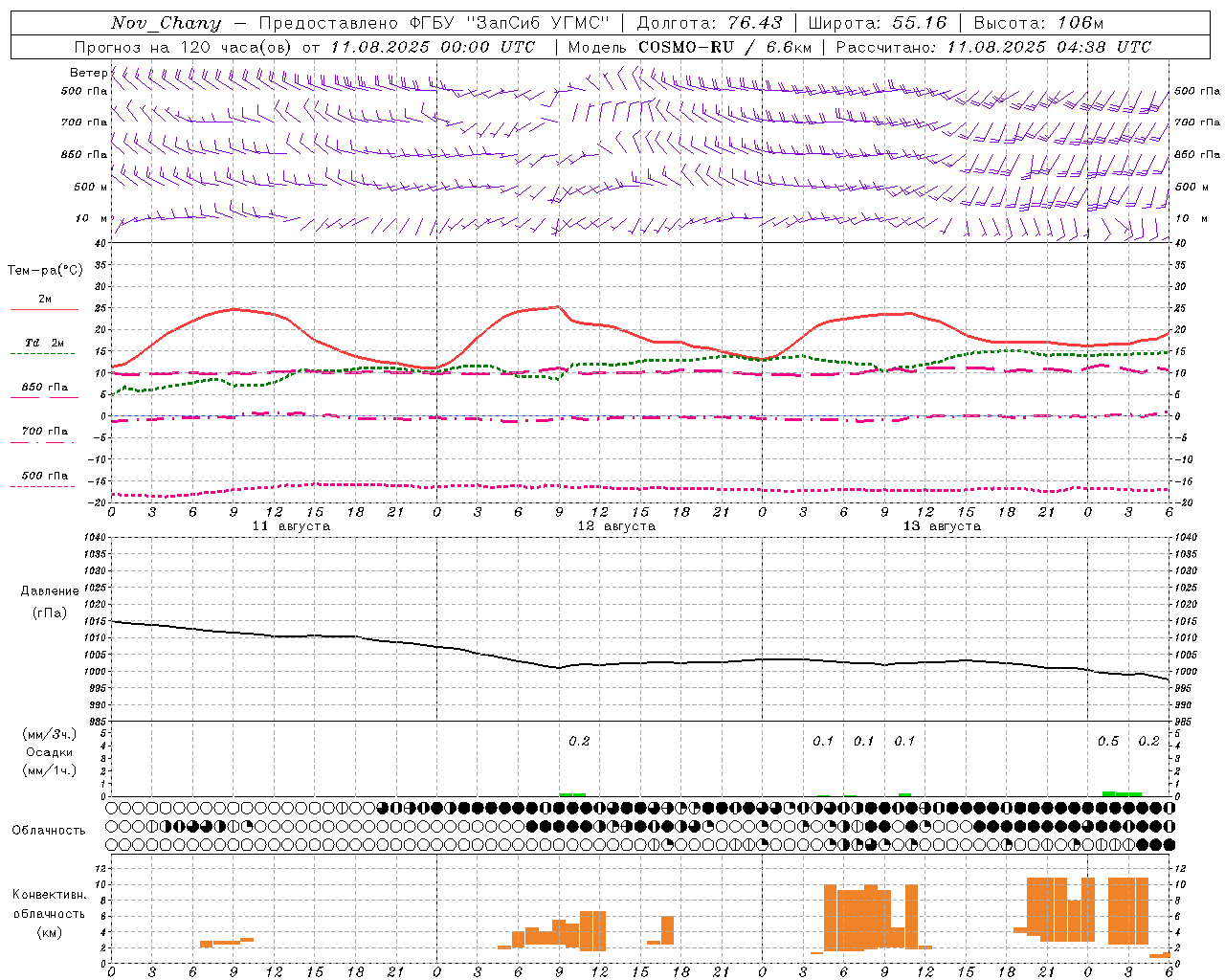Viewport: 1225px width, 980px height.
Task: Click the dashed line sample under Td 2м
Action: [43, 354]
